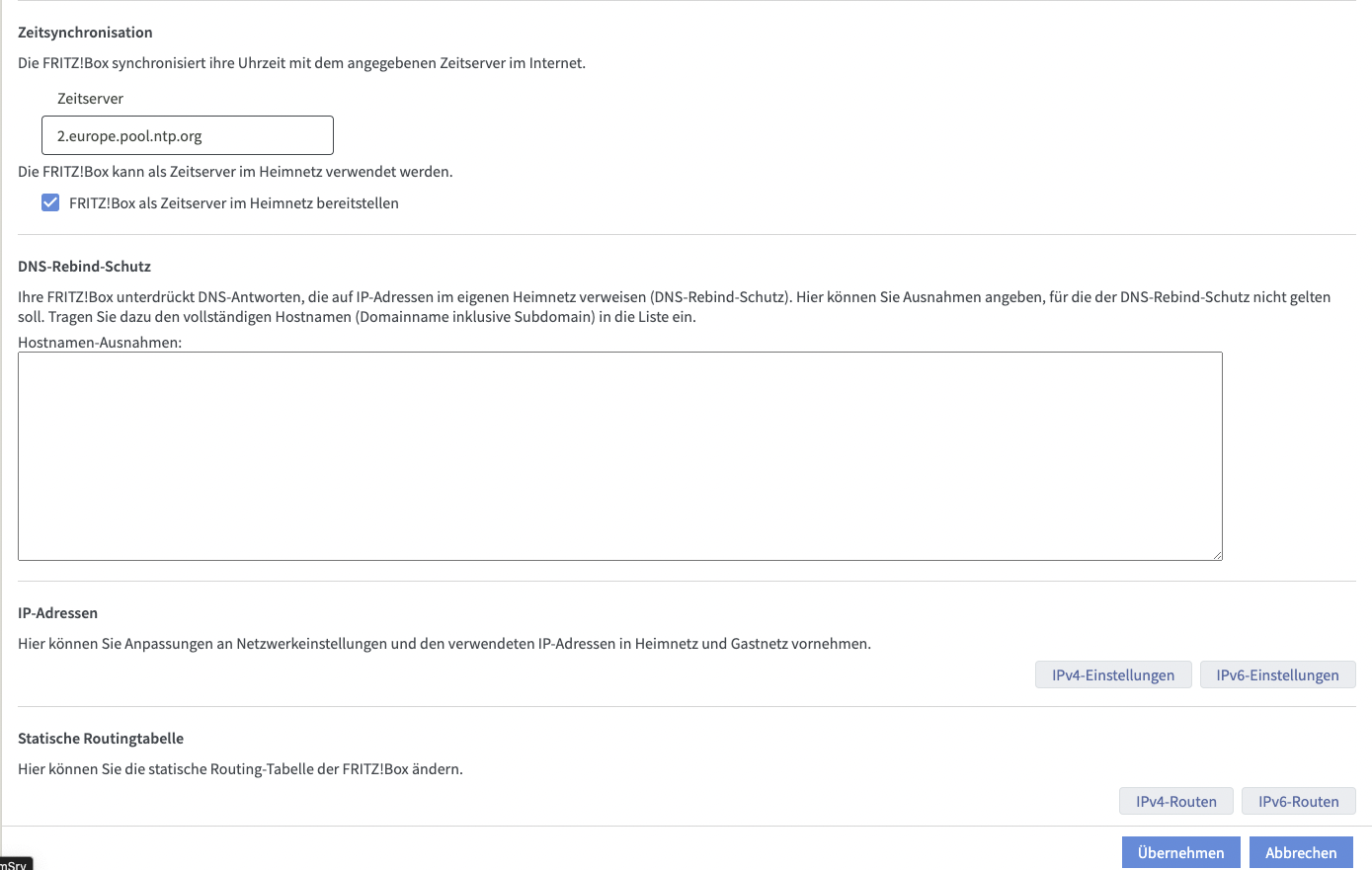The image size is (1372, 870).
Task: Enable FRITZ!Box als Zeitserver im Heimnetz bereitstellen
Action: pyautogui.click(x=50, y=202)
